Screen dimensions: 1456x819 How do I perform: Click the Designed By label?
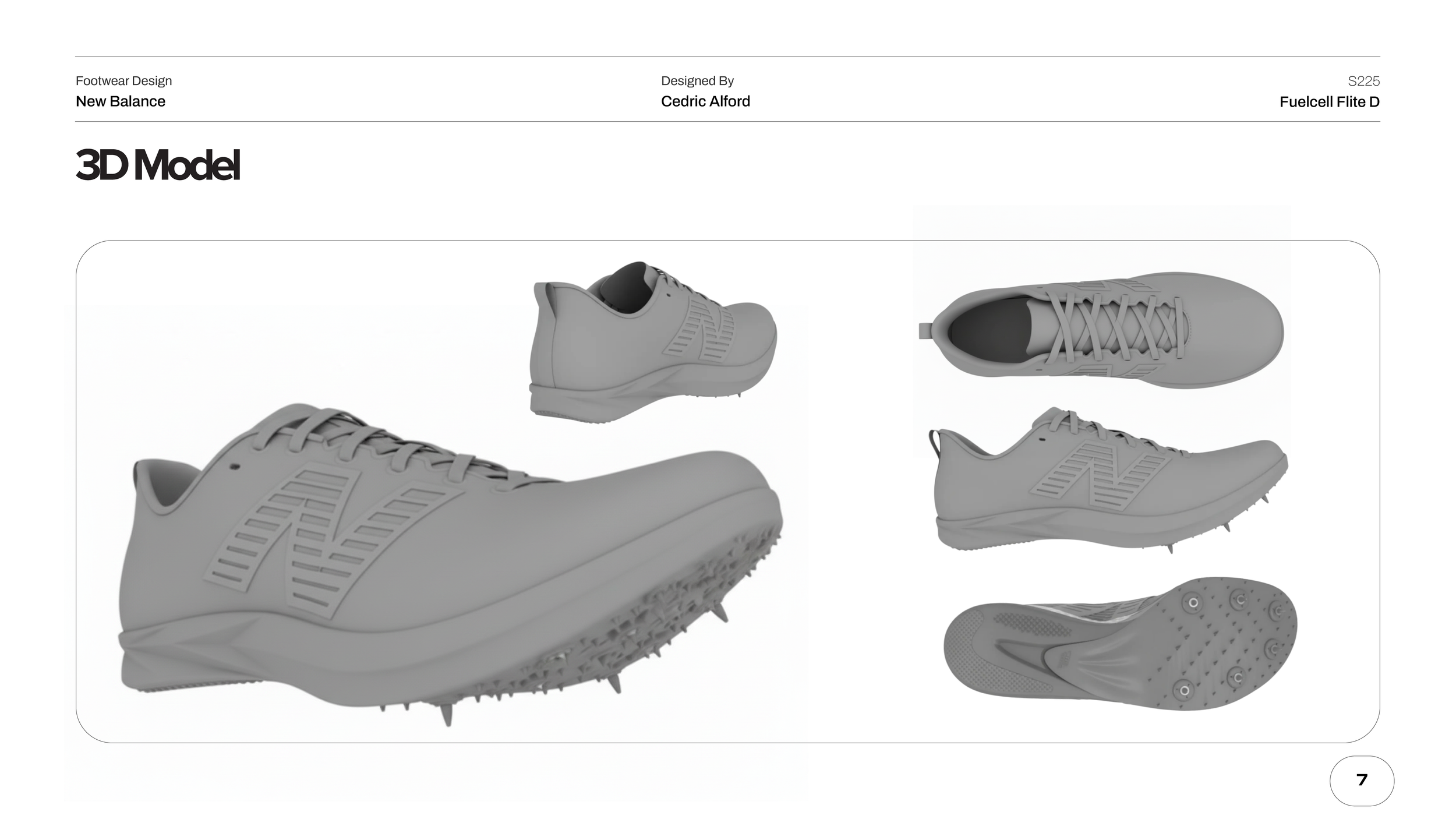point(697,81)
